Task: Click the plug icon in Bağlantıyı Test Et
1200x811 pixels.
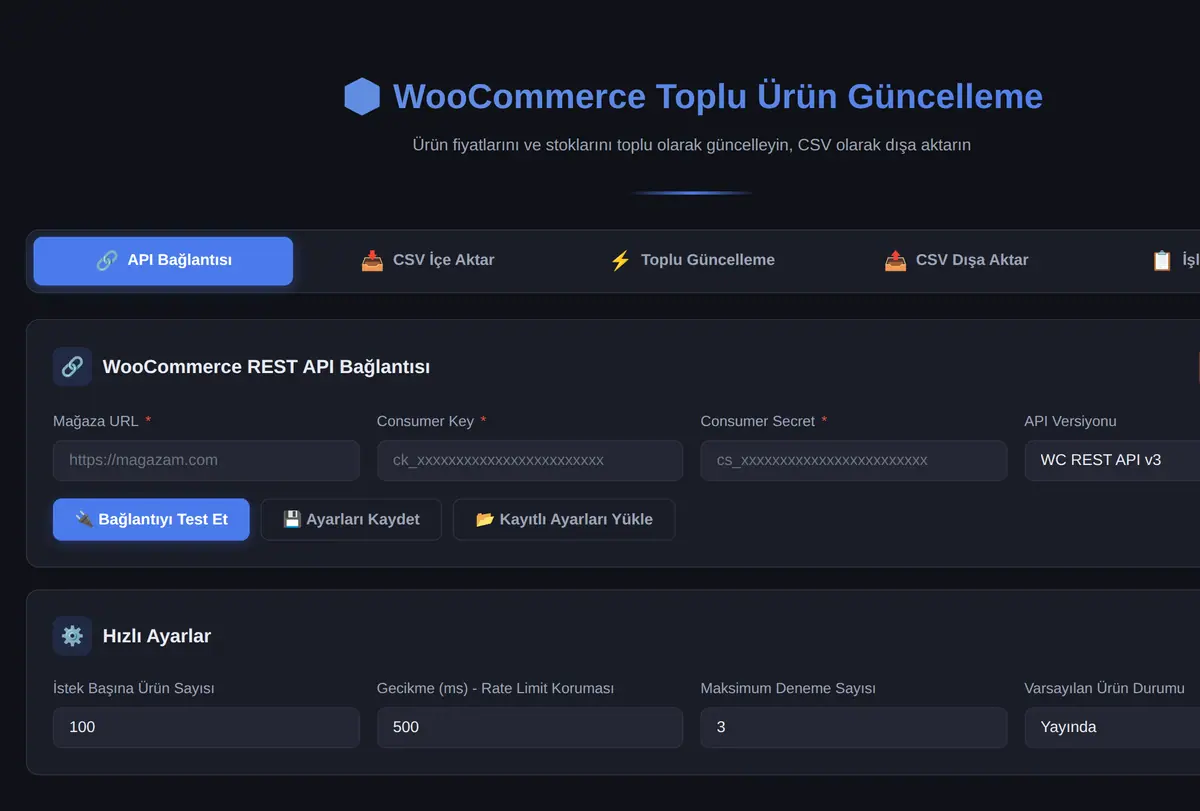Action: tap(84, 520)
